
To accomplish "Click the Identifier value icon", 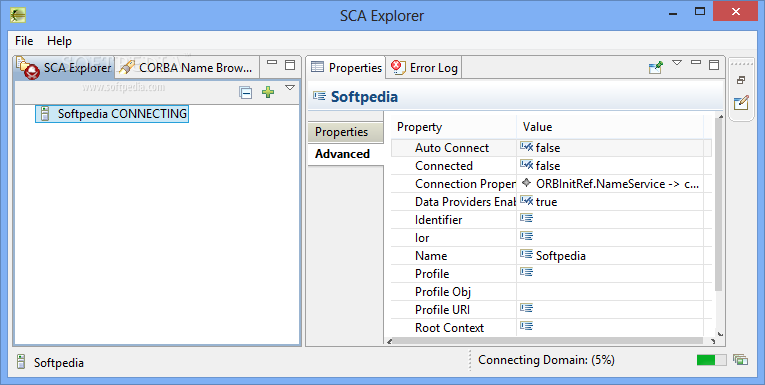I will pyautogui.click(x=526, y=218).
